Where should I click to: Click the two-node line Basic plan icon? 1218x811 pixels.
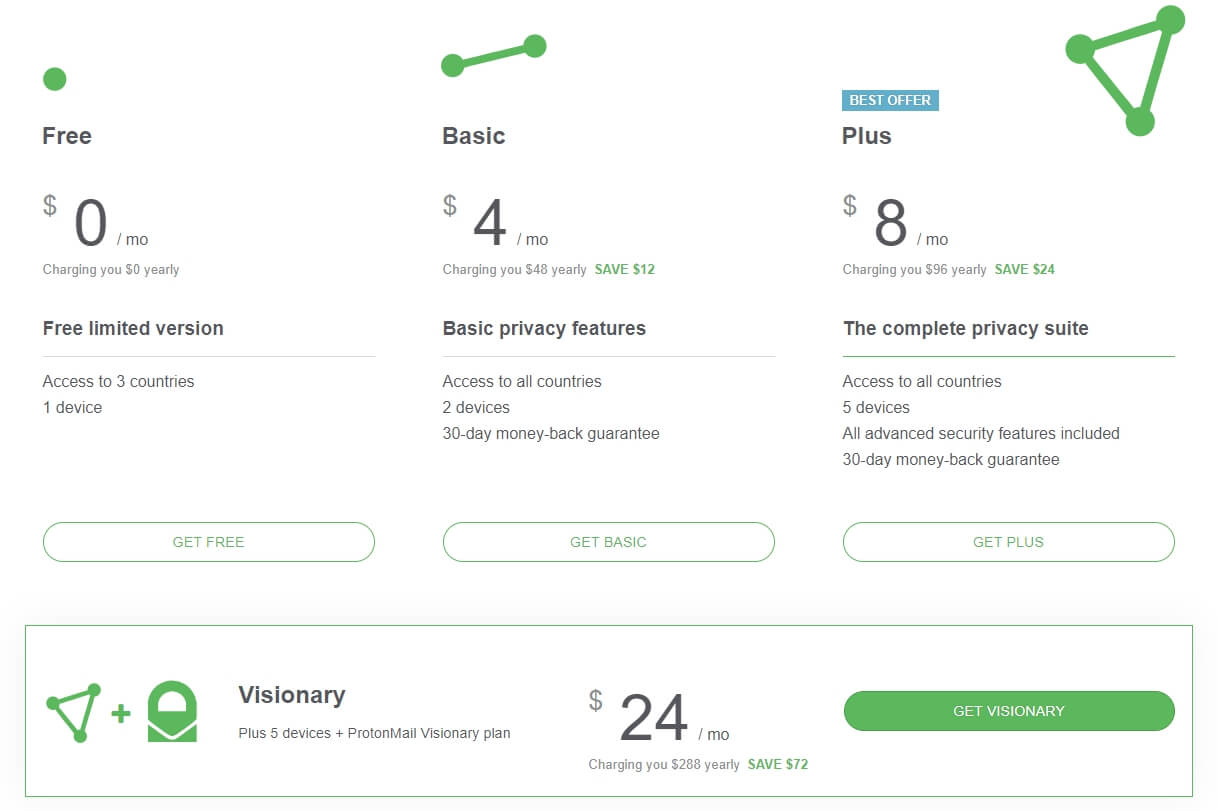494,56
